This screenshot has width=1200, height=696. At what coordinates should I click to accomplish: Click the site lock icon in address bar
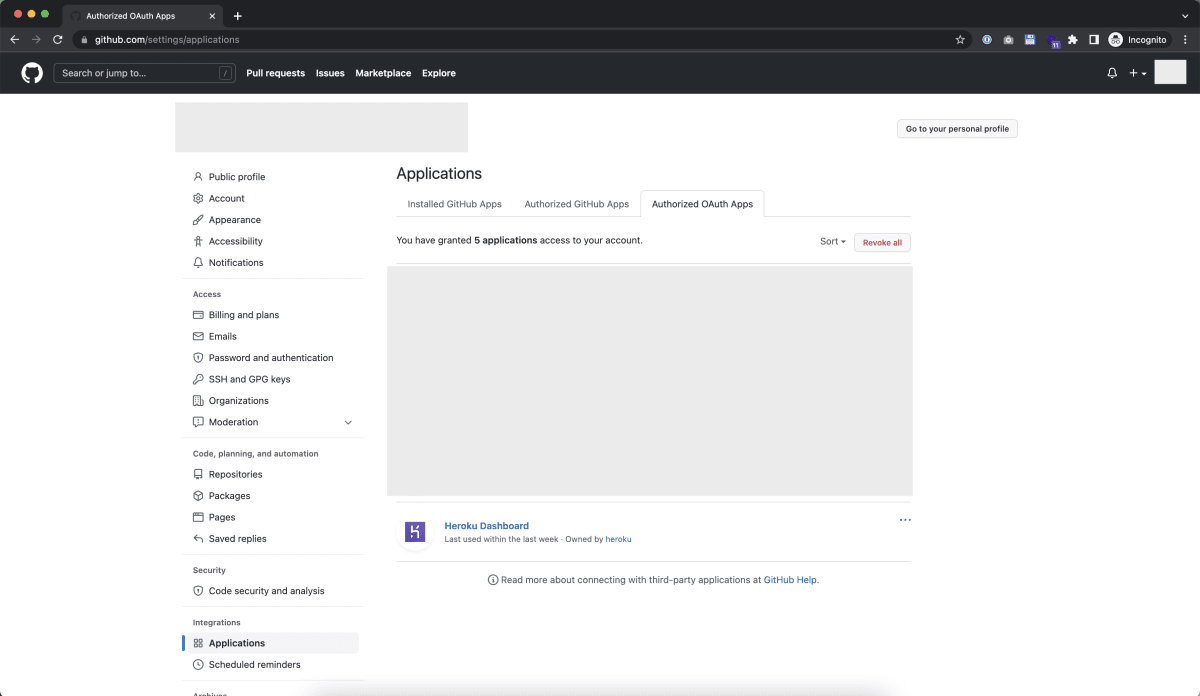coord(85,40)
